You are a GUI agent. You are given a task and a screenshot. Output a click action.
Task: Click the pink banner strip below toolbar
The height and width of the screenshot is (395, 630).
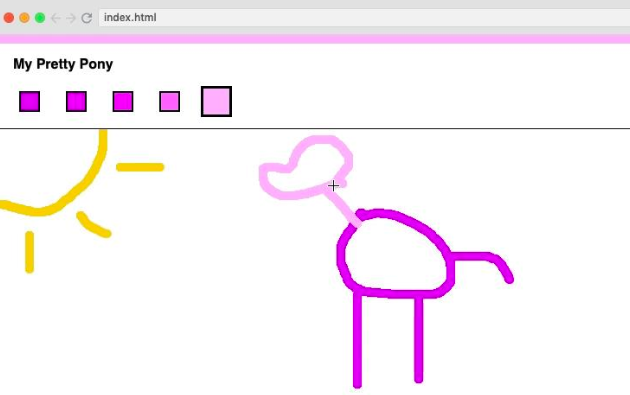pos(315,39)
